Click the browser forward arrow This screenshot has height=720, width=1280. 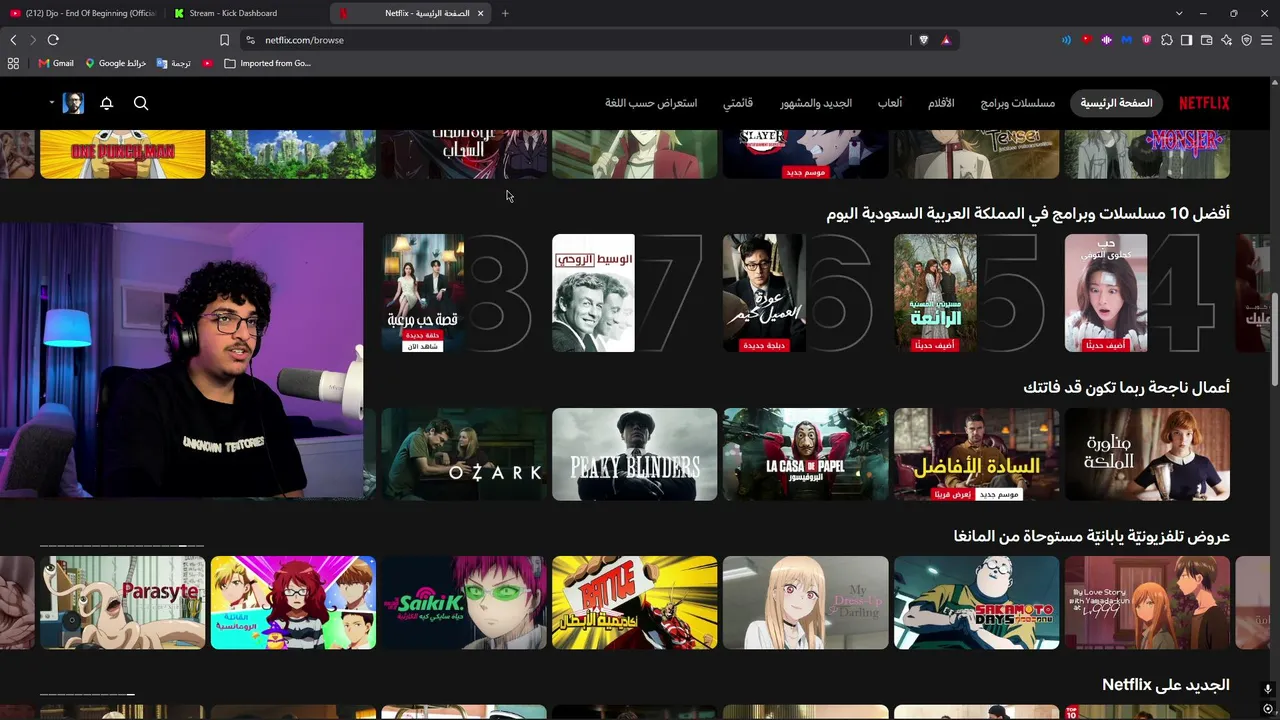click(32, 40)
